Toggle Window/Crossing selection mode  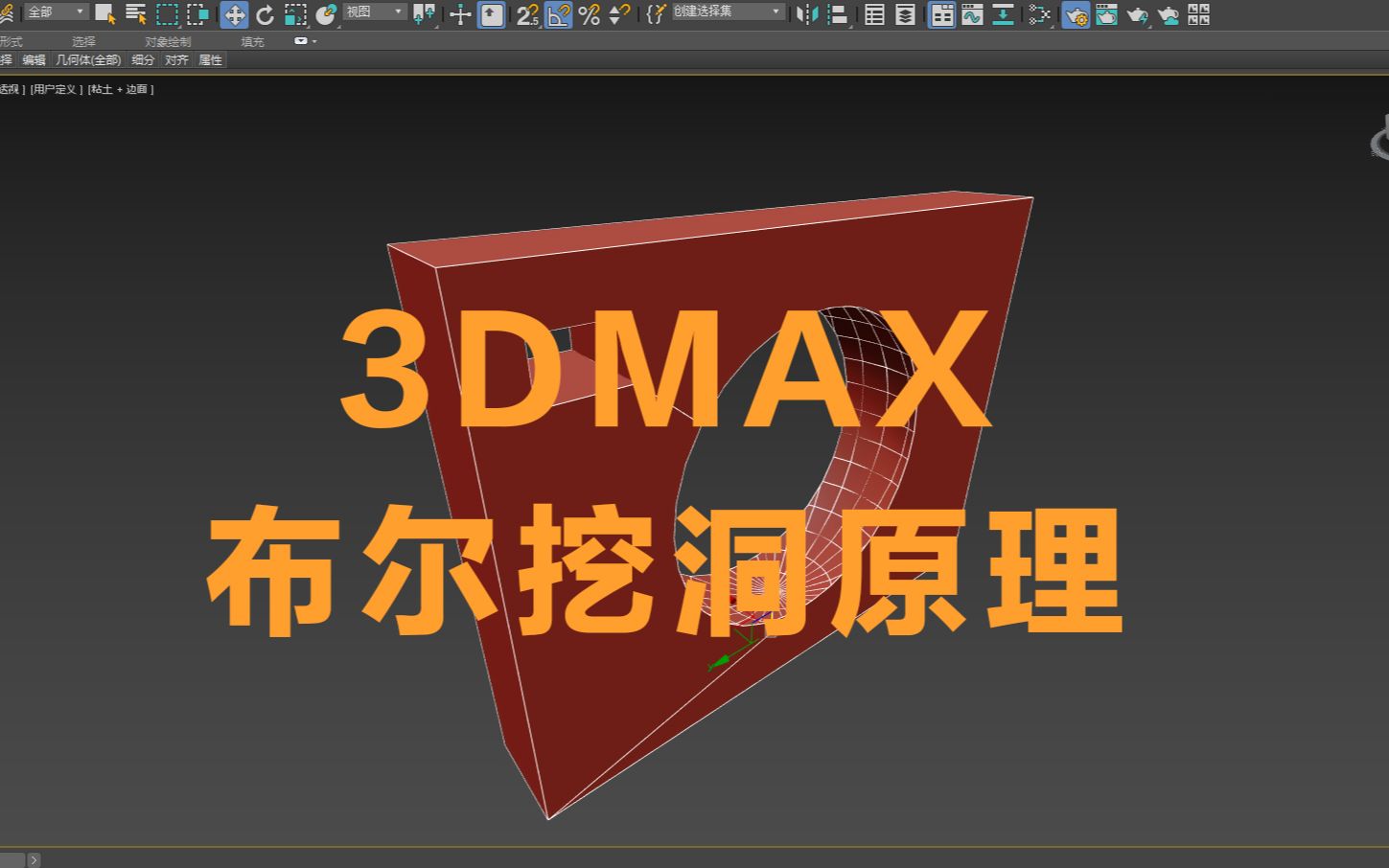coord(198,13)
